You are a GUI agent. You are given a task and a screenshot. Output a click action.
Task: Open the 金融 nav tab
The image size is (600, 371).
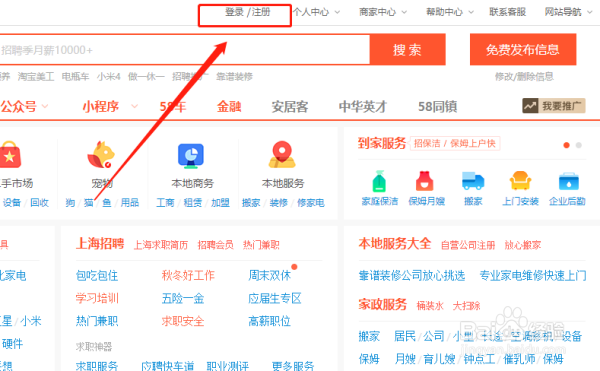tap(229, 106)
